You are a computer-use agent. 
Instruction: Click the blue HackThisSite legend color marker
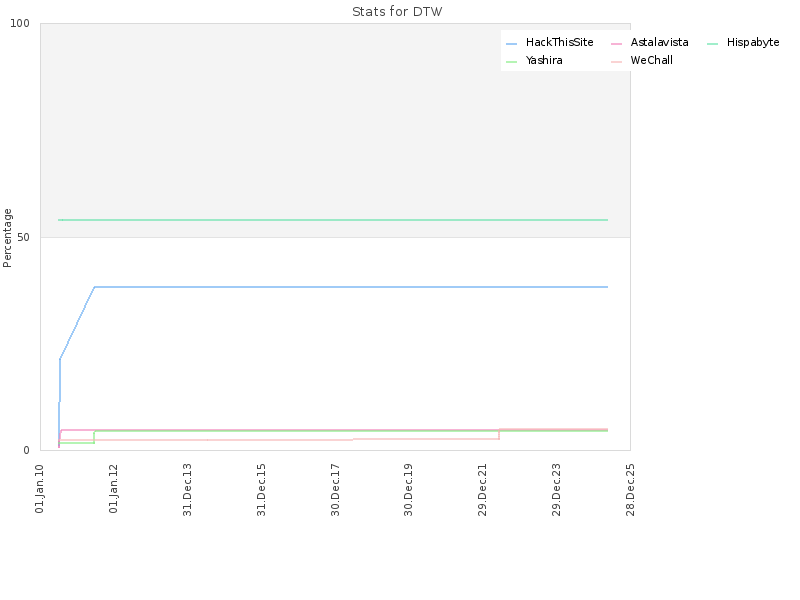(511, 44)
